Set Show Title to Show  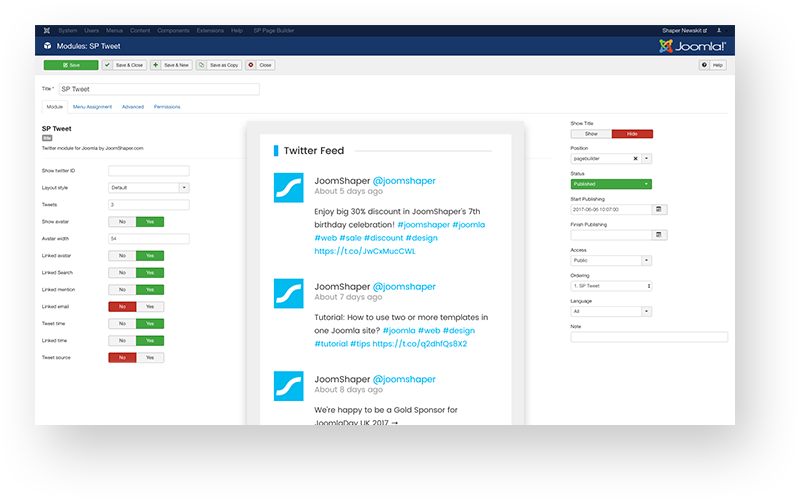[591, 134]
